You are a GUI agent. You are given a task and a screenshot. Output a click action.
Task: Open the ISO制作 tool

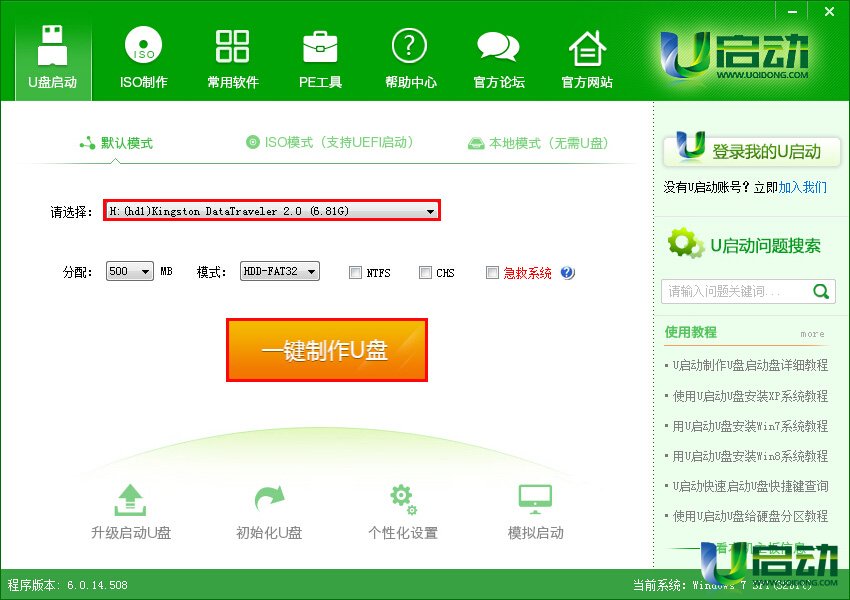(143, 57)
